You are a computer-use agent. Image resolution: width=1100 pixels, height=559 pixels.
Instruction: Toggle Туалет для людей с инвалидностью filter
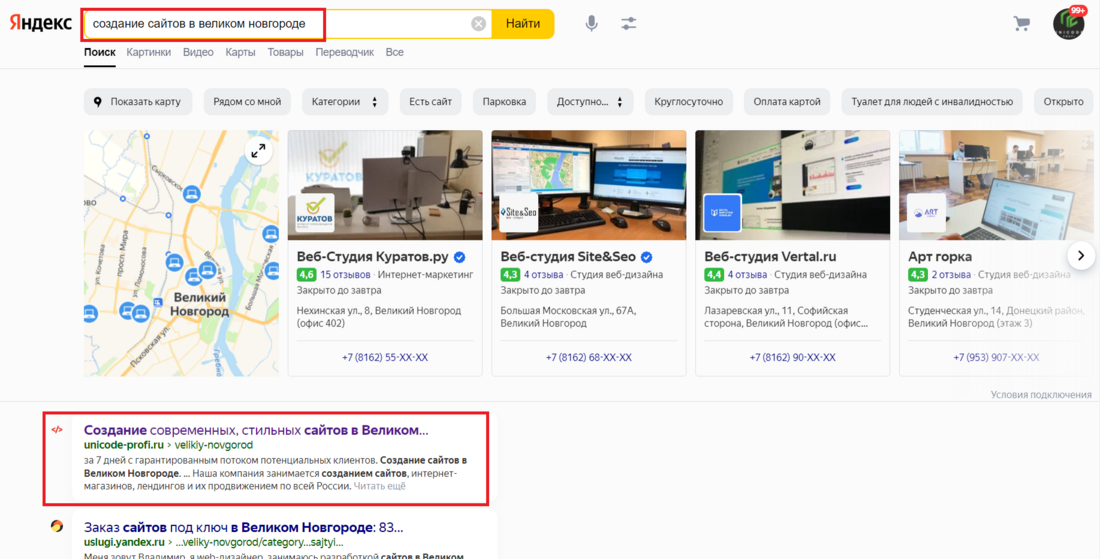point(932,102)
